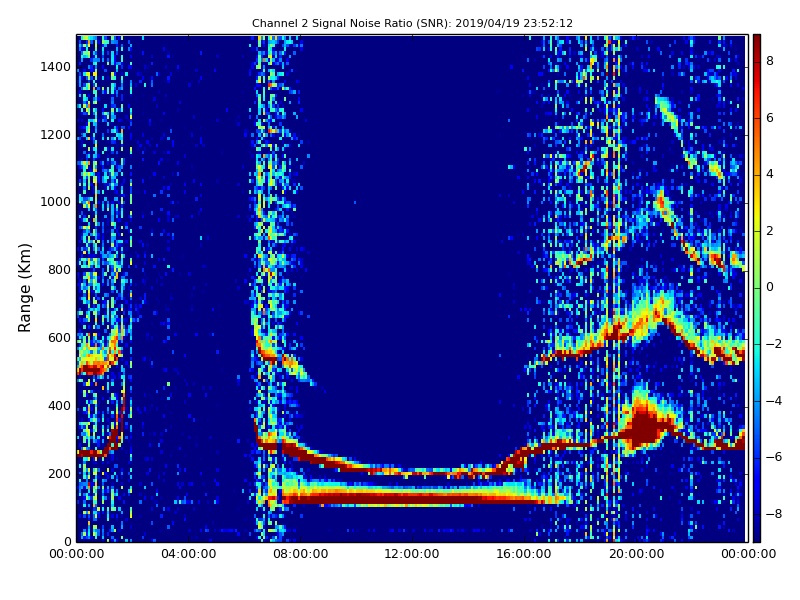800x600 pixels.
Task: Click the strong red echo blob near 20:00
Action: tap(645, 428)
